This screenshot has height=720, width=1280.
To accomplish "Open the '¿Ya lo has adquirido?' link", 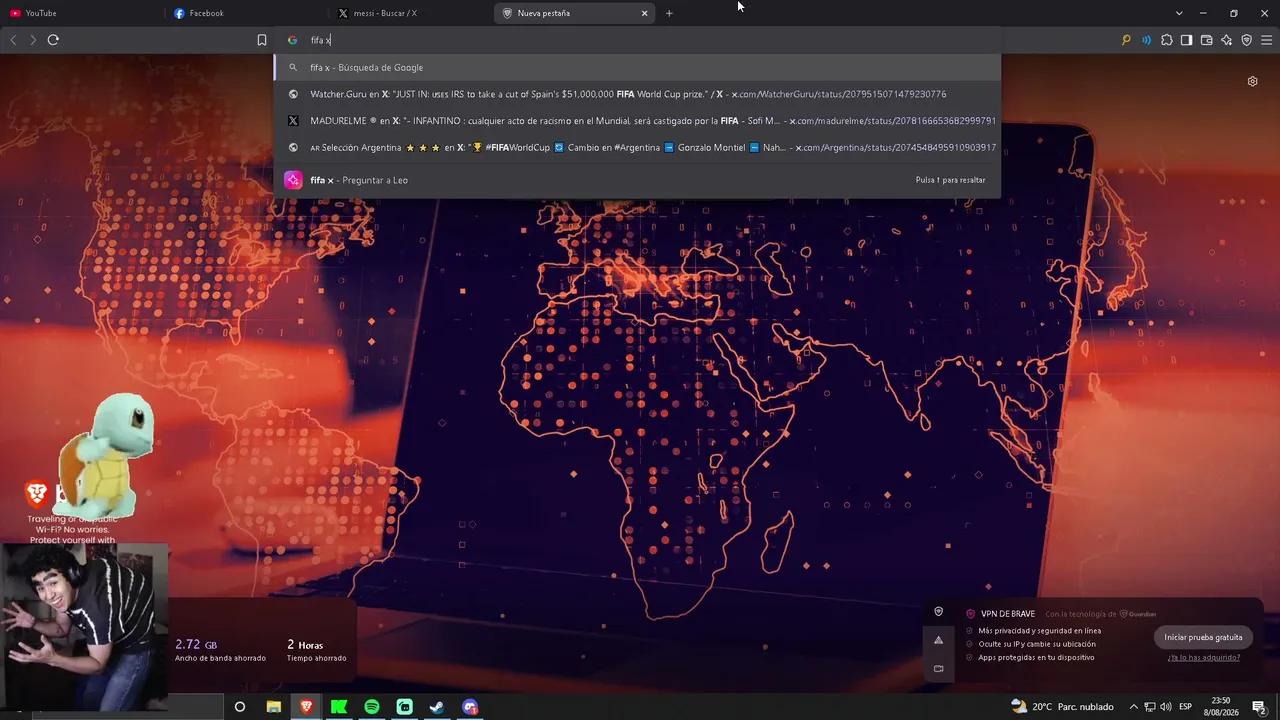I will tap(1203, 657).
